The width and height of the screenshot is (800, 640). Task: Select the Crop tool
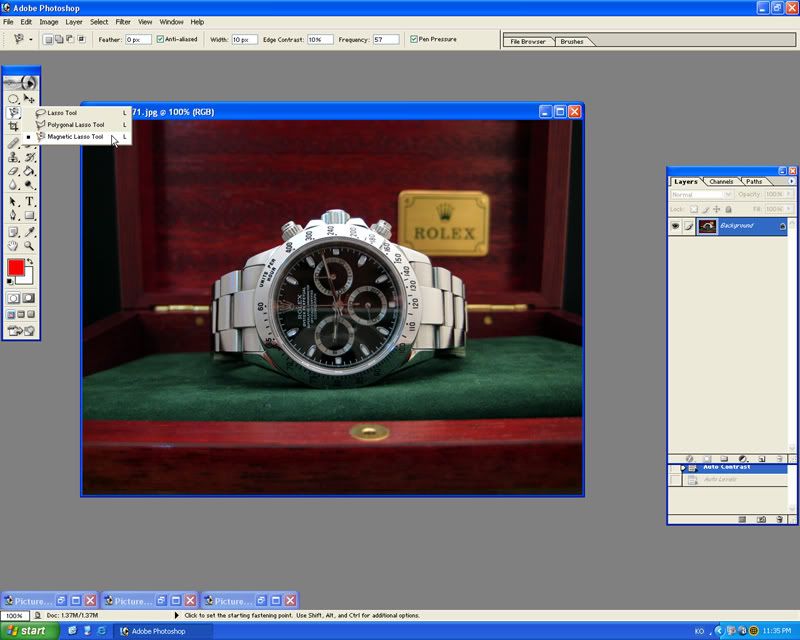pos(13,126)
